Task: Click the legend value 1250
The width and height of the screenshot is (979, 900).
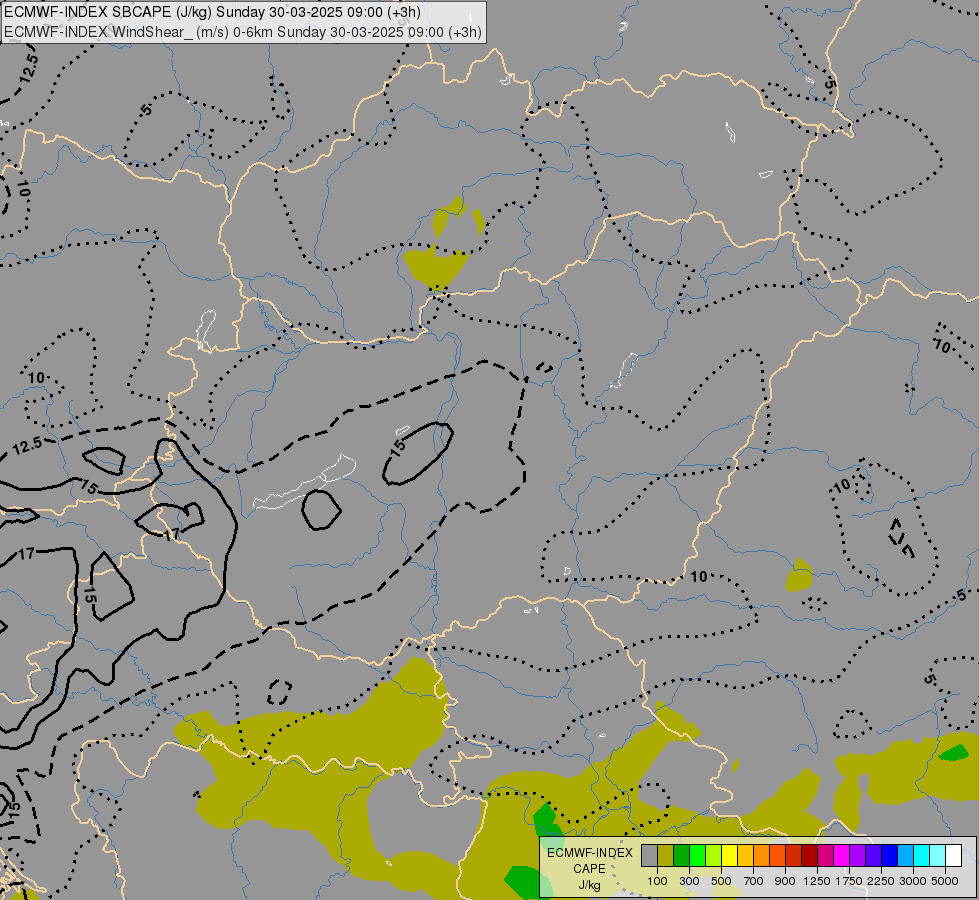Action: (817, 881)
